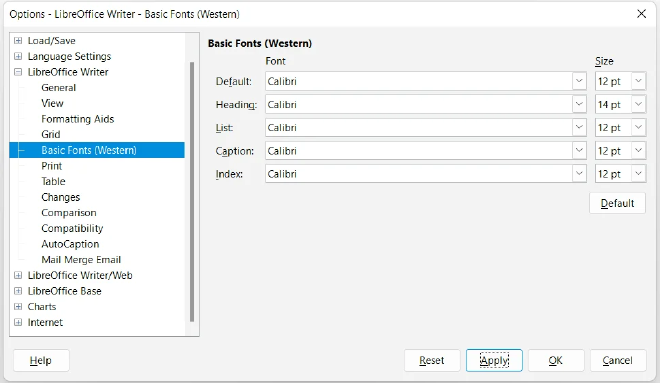
Task: Open the Index font dropdown arrow
Action: [x=579, y=173]
